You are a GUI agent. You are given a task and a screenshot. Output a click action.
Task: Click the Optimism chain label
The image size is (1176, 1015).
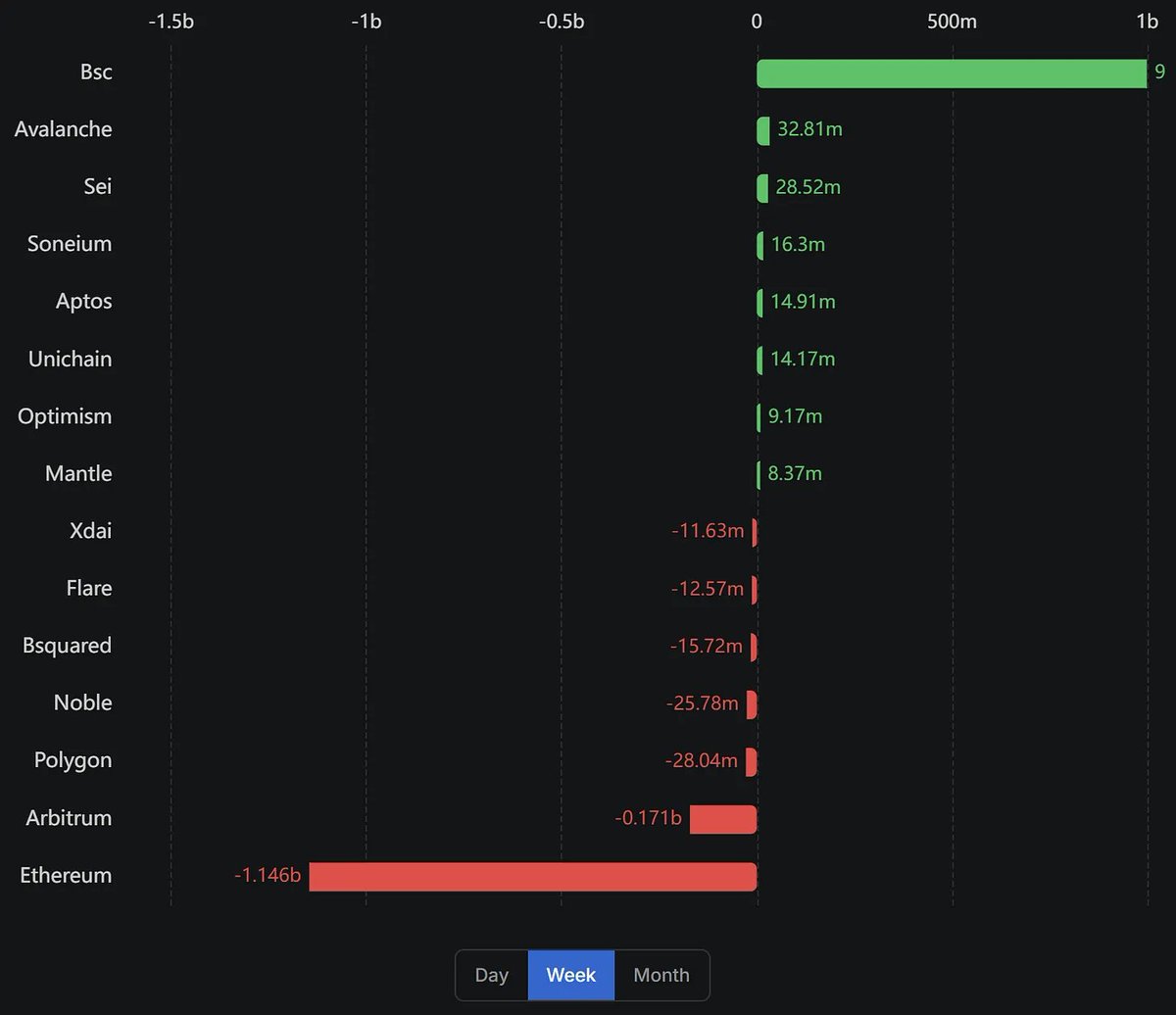pos(65,416)
